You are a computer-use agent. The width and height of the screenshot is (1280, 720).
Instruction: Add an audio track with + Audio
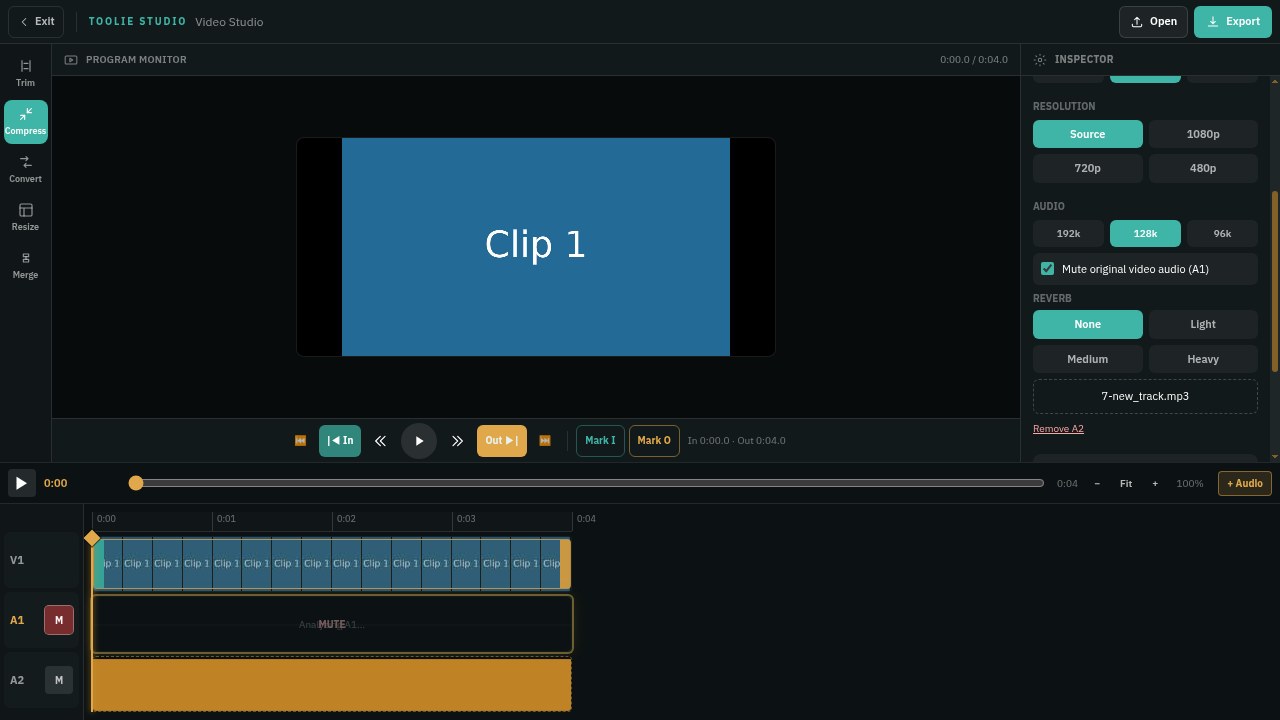click(x=1245, y=483)
